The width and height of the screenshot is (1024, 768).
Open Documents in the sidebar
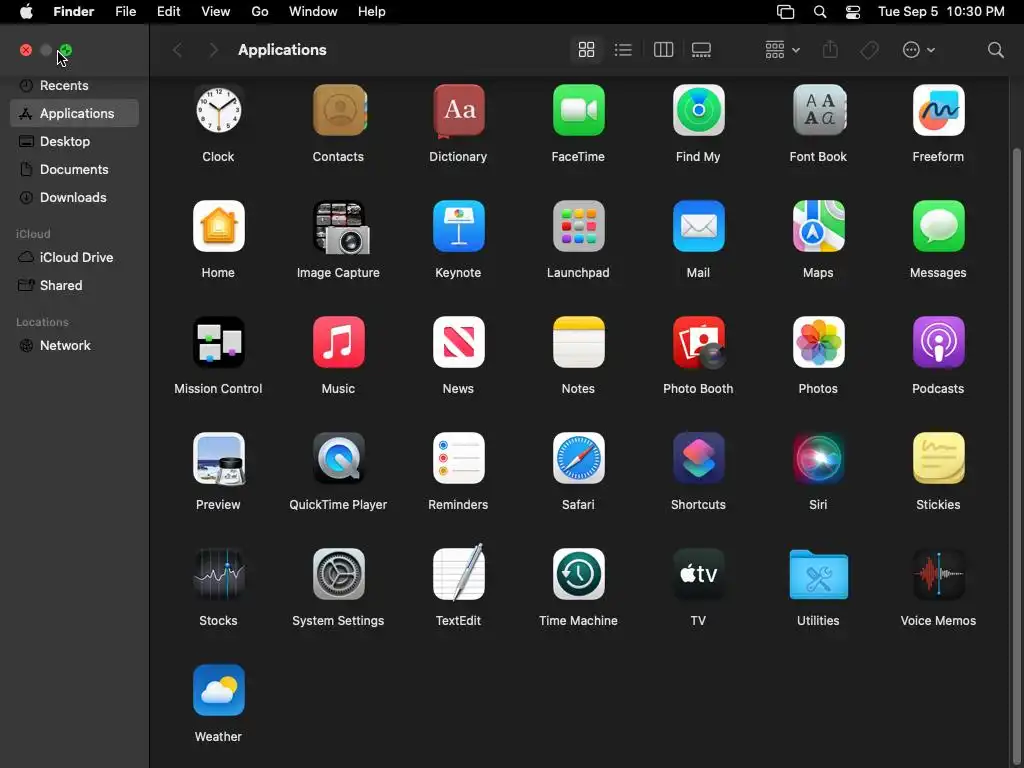tap(74, 169)
